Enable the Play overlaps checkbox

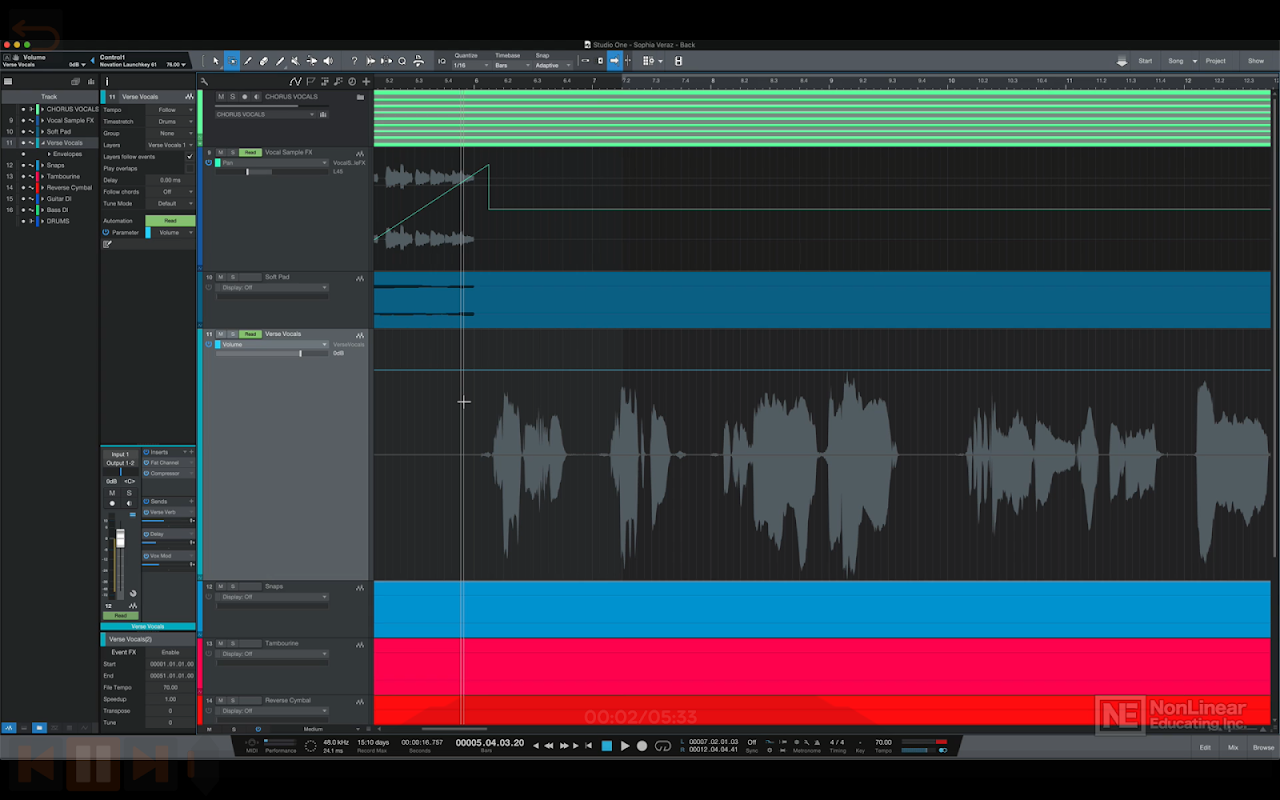190,168
